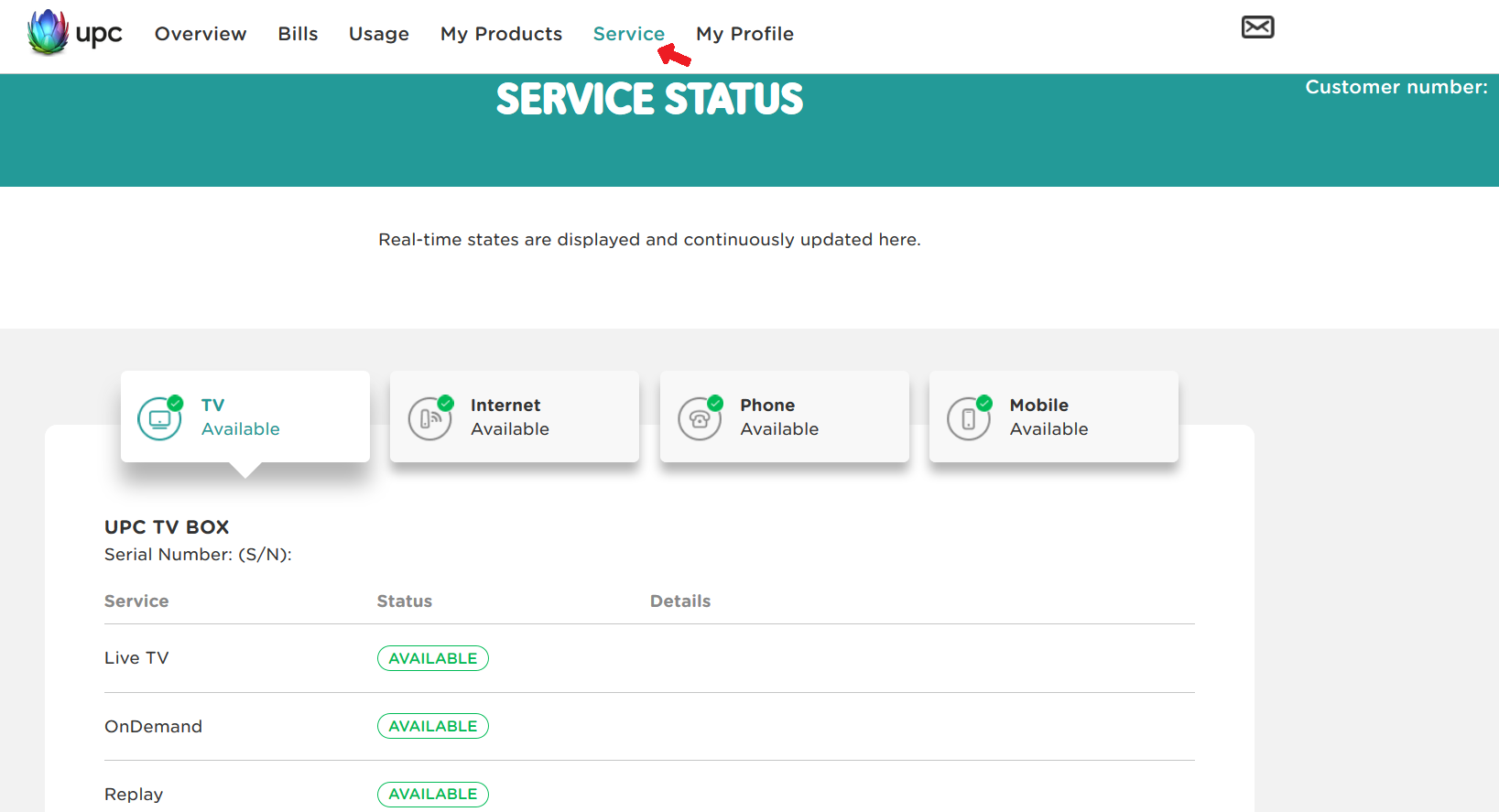Open the Overview menu

201,34
